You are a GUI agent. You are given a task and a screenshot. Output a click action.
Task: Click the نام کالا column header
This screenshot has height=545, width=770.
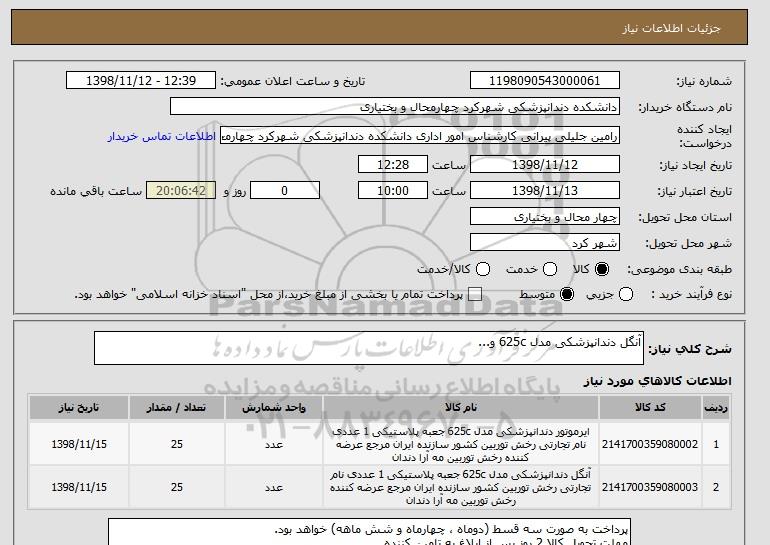pos(461,408)
